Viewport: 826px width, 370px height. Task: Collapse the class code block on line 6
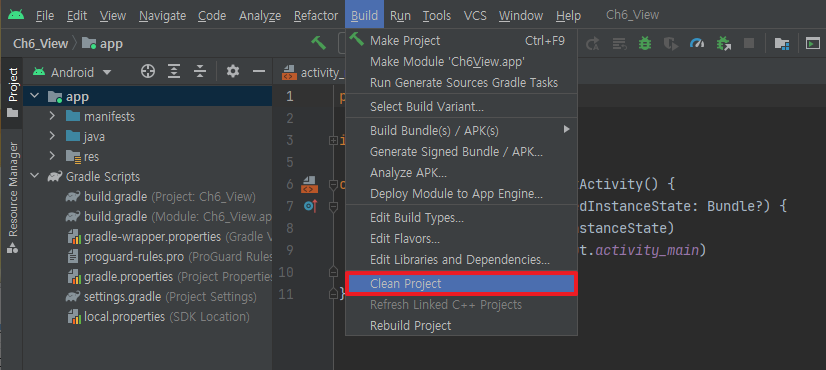point(333,184)
